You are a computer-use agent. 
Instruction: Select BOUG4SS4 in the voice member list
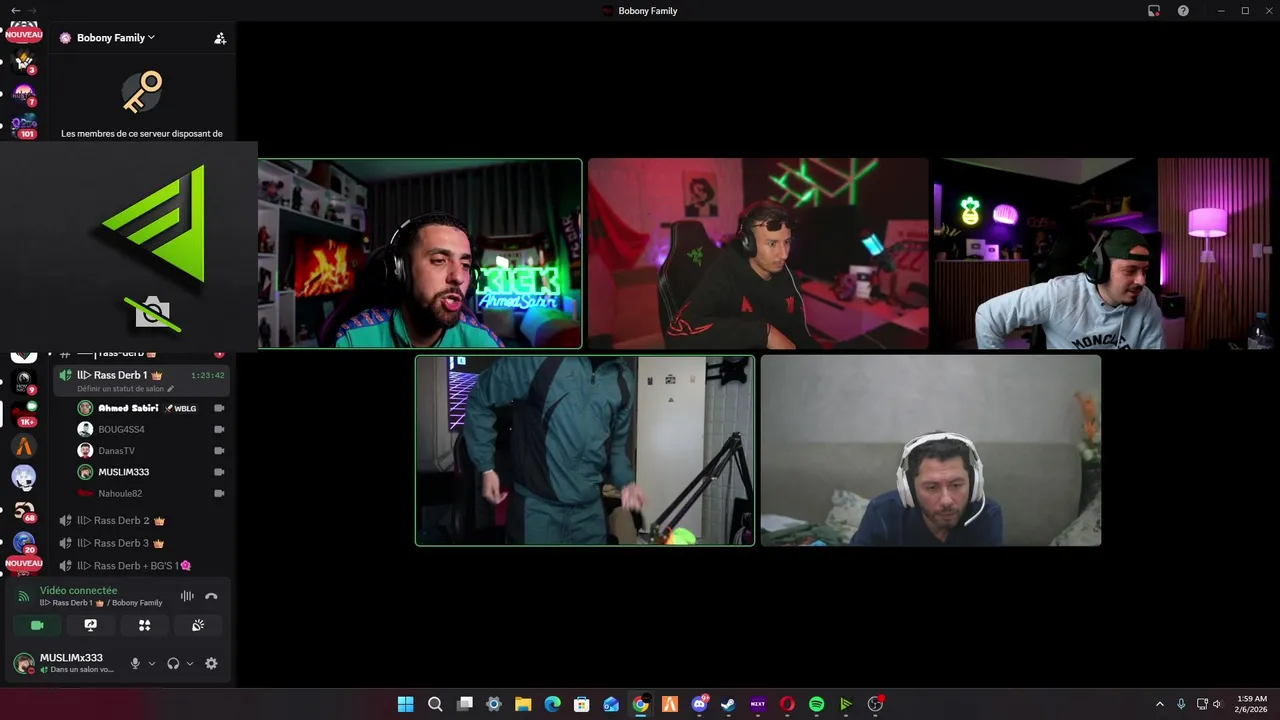click(121, 429)
